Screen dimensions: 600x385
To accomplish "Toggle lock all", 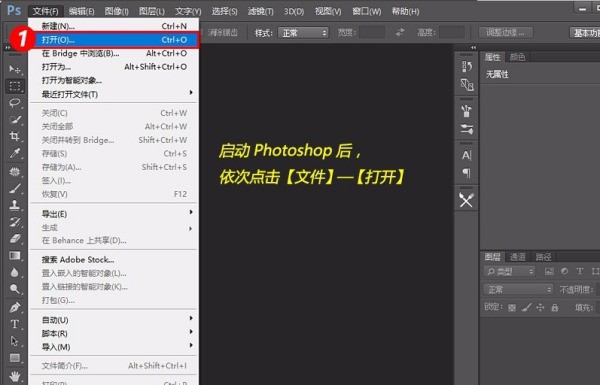I will pos(555,307).
